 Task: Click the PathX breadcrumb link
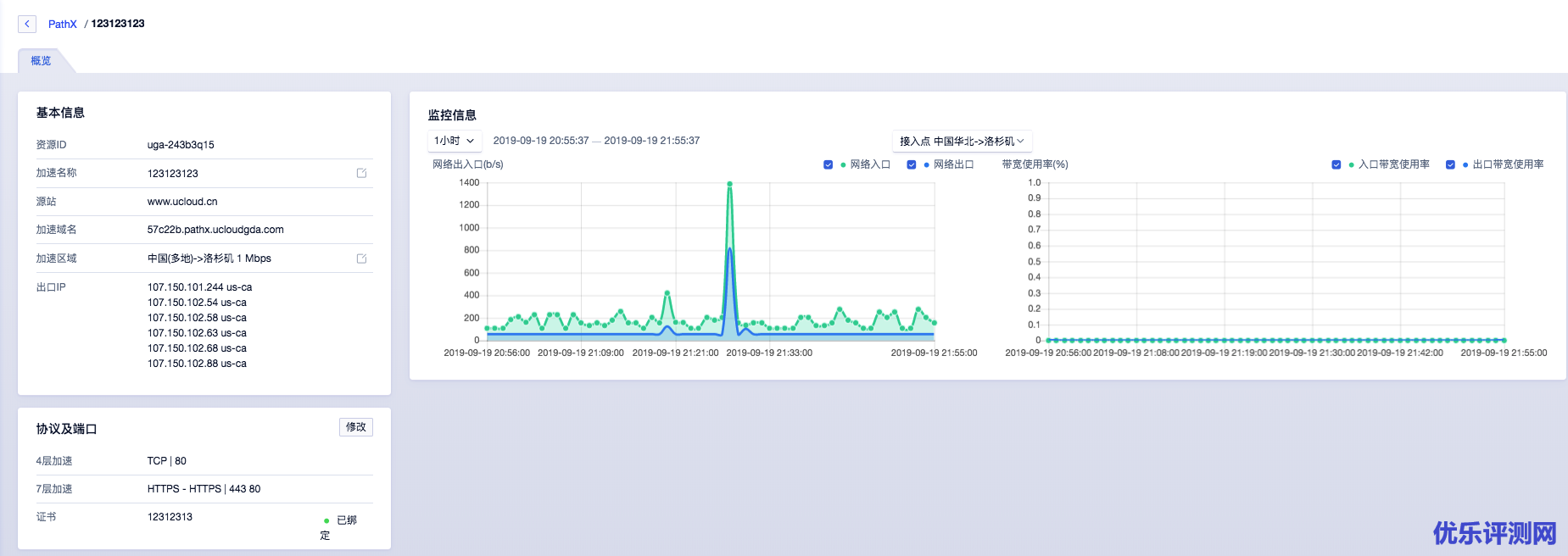(63, 24)
